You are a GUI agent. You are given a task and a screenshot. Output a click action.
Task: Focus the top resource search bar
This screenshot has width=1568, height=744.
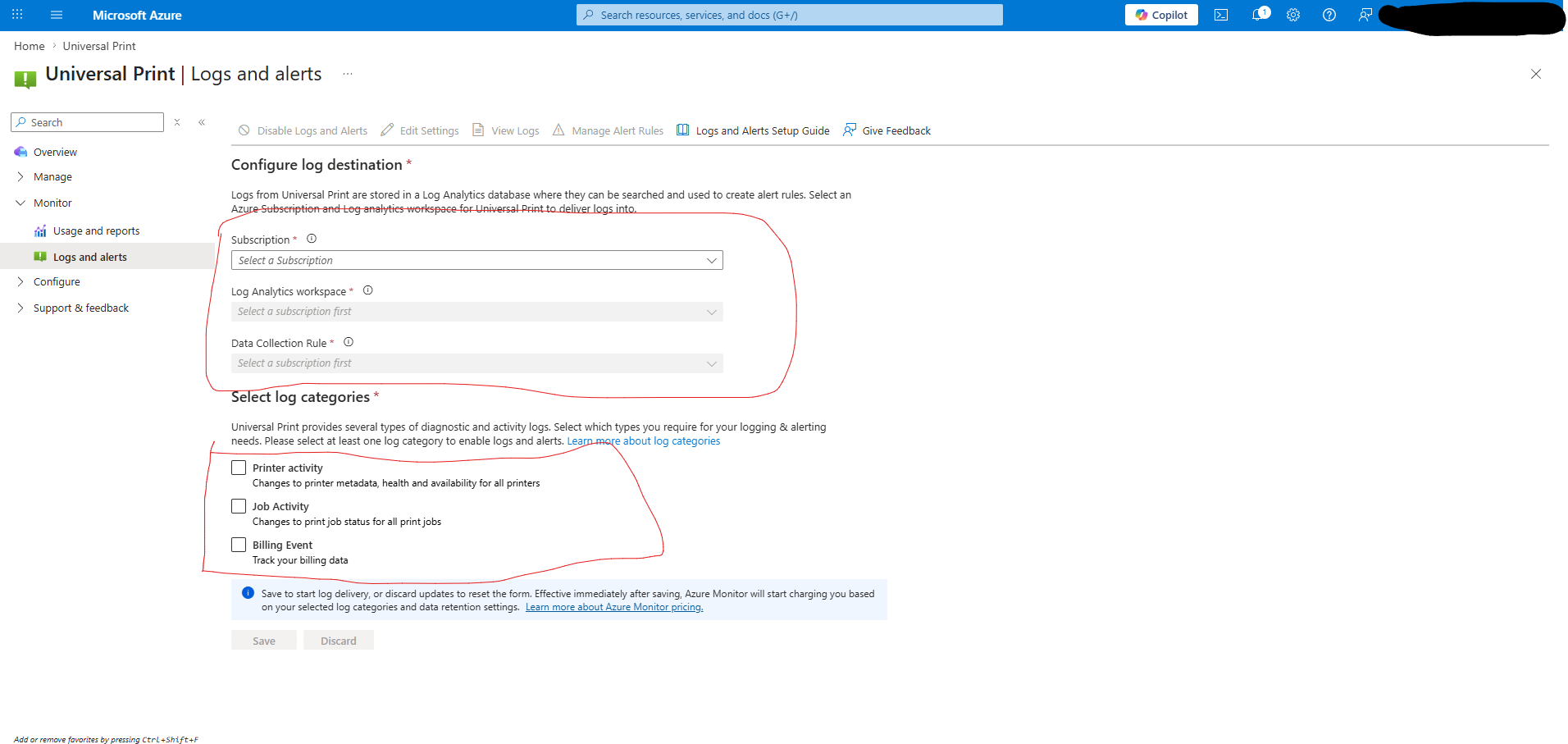790,15
